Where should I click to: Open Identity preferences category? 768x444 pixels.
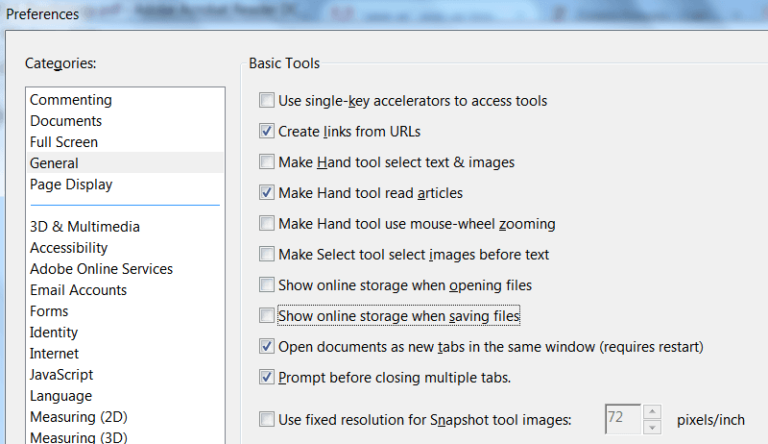(54, 332)
